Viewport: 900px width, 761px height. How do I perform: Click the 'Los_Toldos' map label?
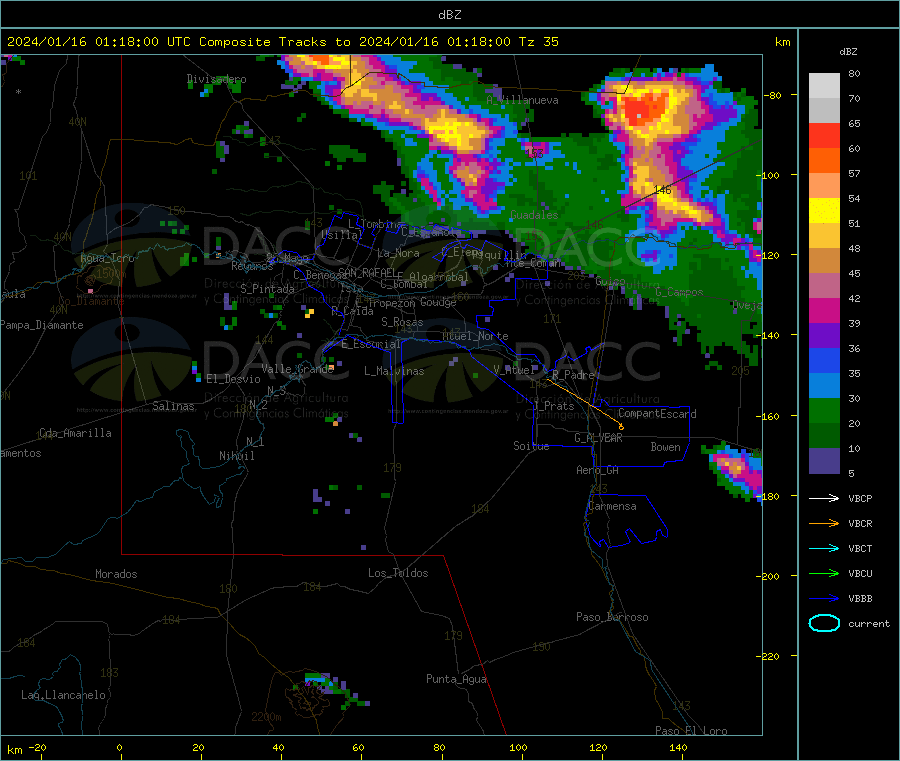[x=398, y=573]
